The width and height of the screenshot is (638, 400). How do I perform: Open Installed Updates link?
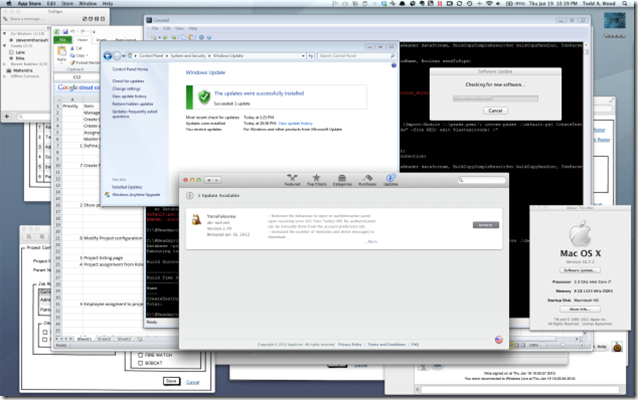click(x=127, y=187)
